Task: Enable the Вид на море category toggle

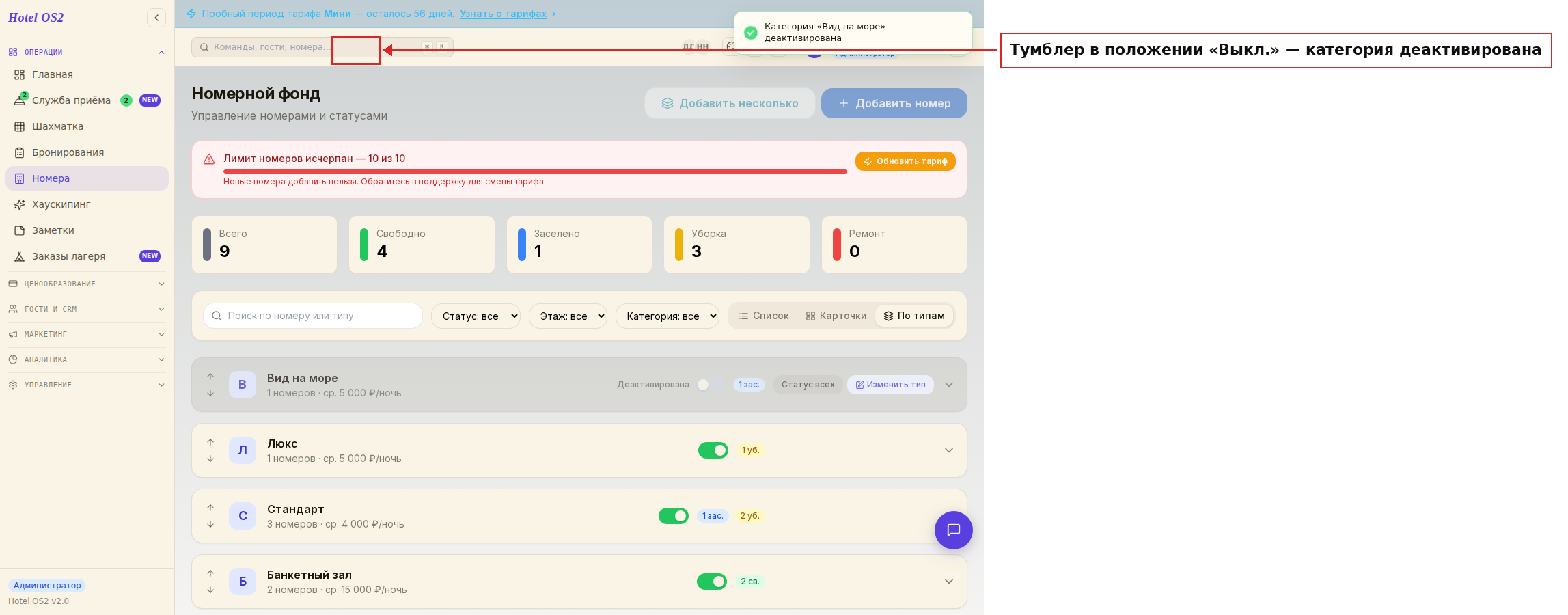Action: [711, 385]
